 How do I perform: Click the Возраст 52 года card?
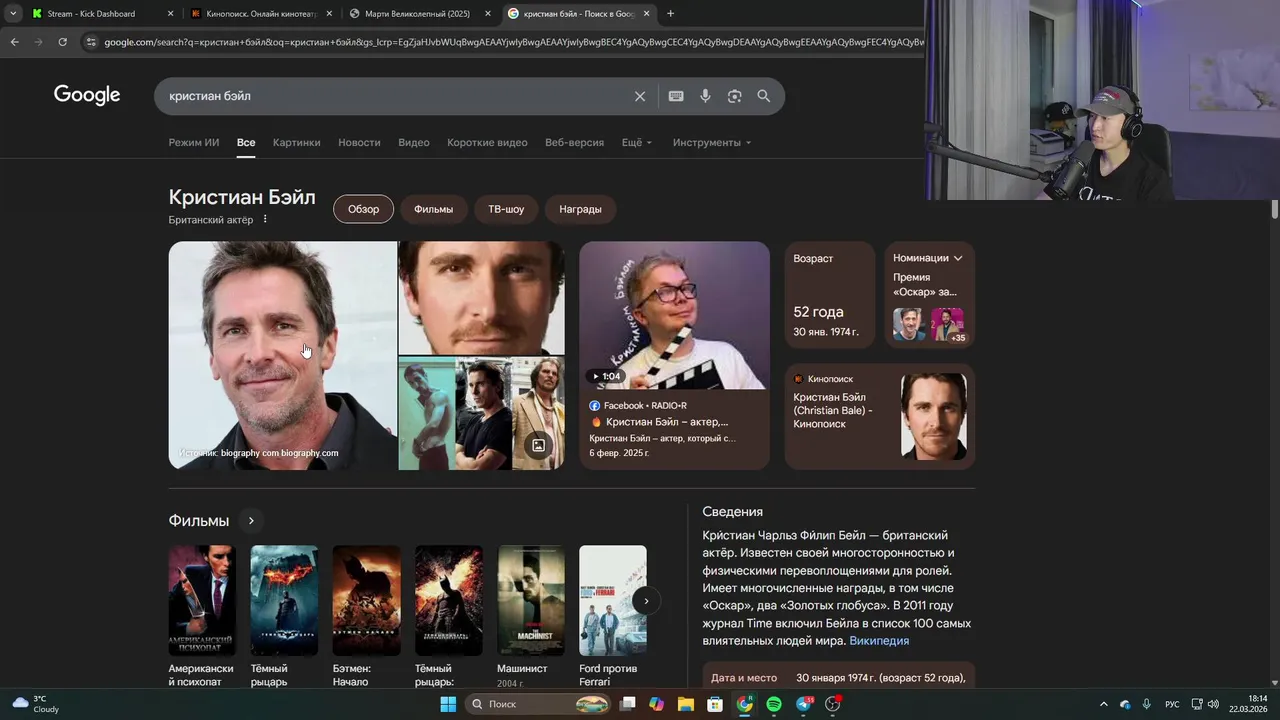coord(829,295)
